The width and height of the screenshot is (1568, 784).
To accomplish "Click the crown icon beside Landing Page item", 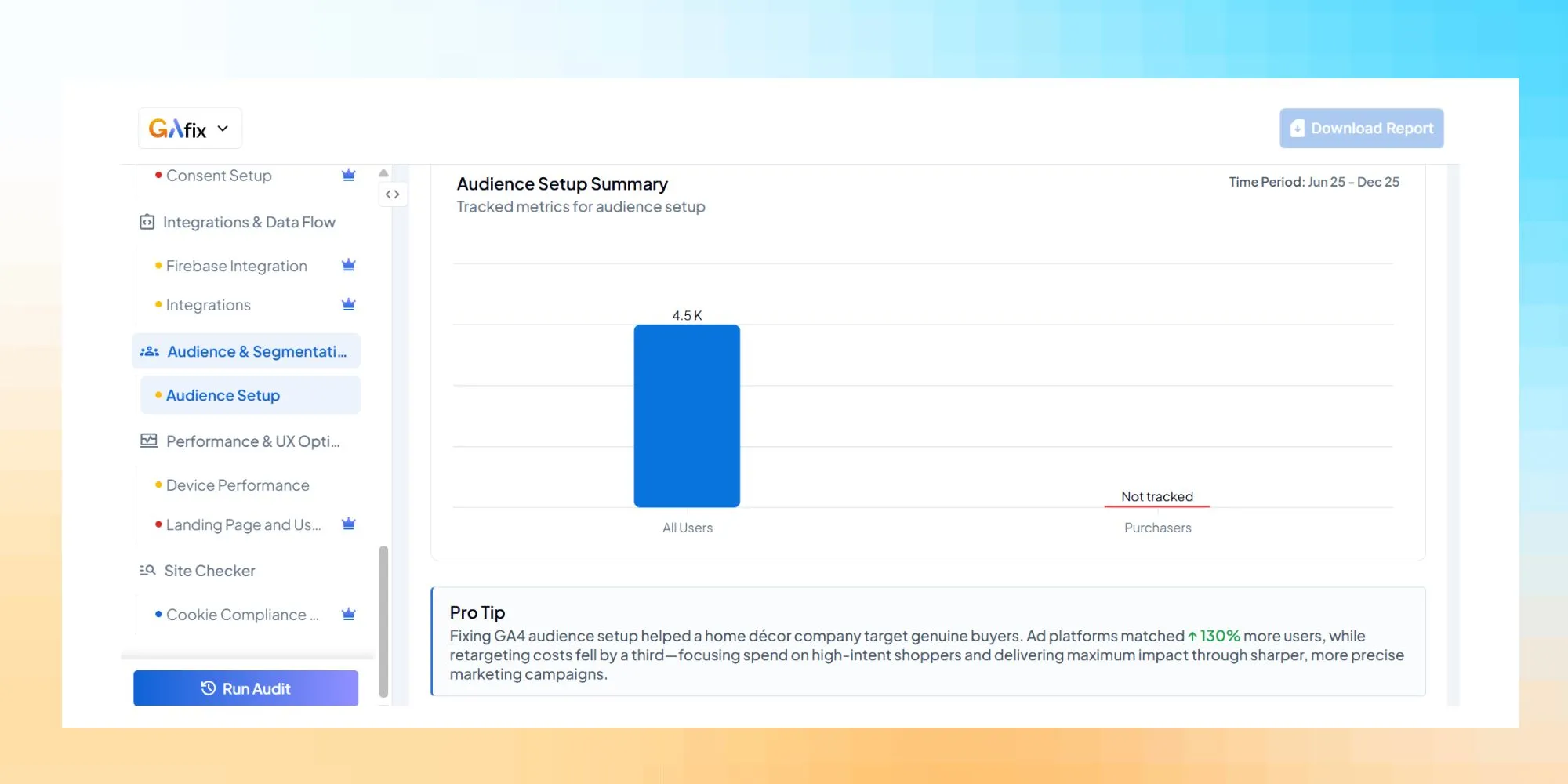I will tap(348, 524).
